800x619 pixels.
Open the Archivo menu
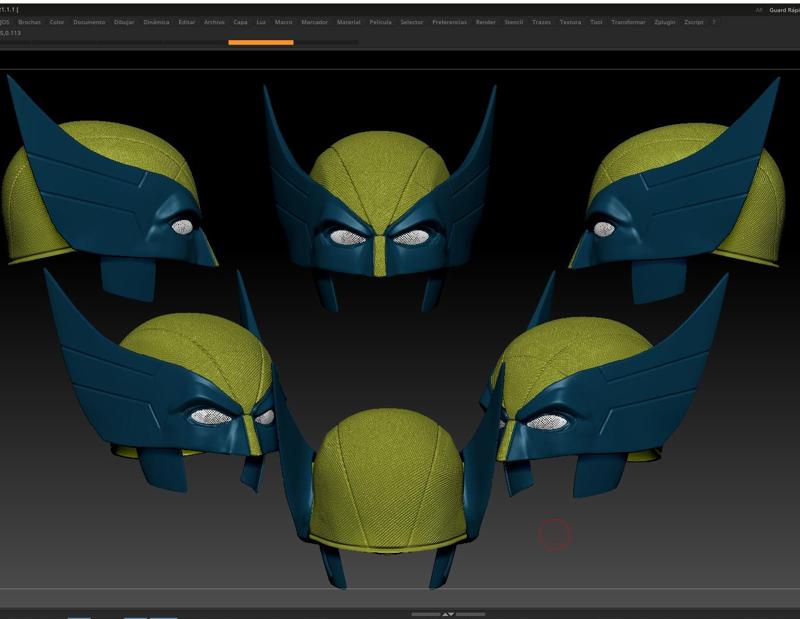coord(214,22)
